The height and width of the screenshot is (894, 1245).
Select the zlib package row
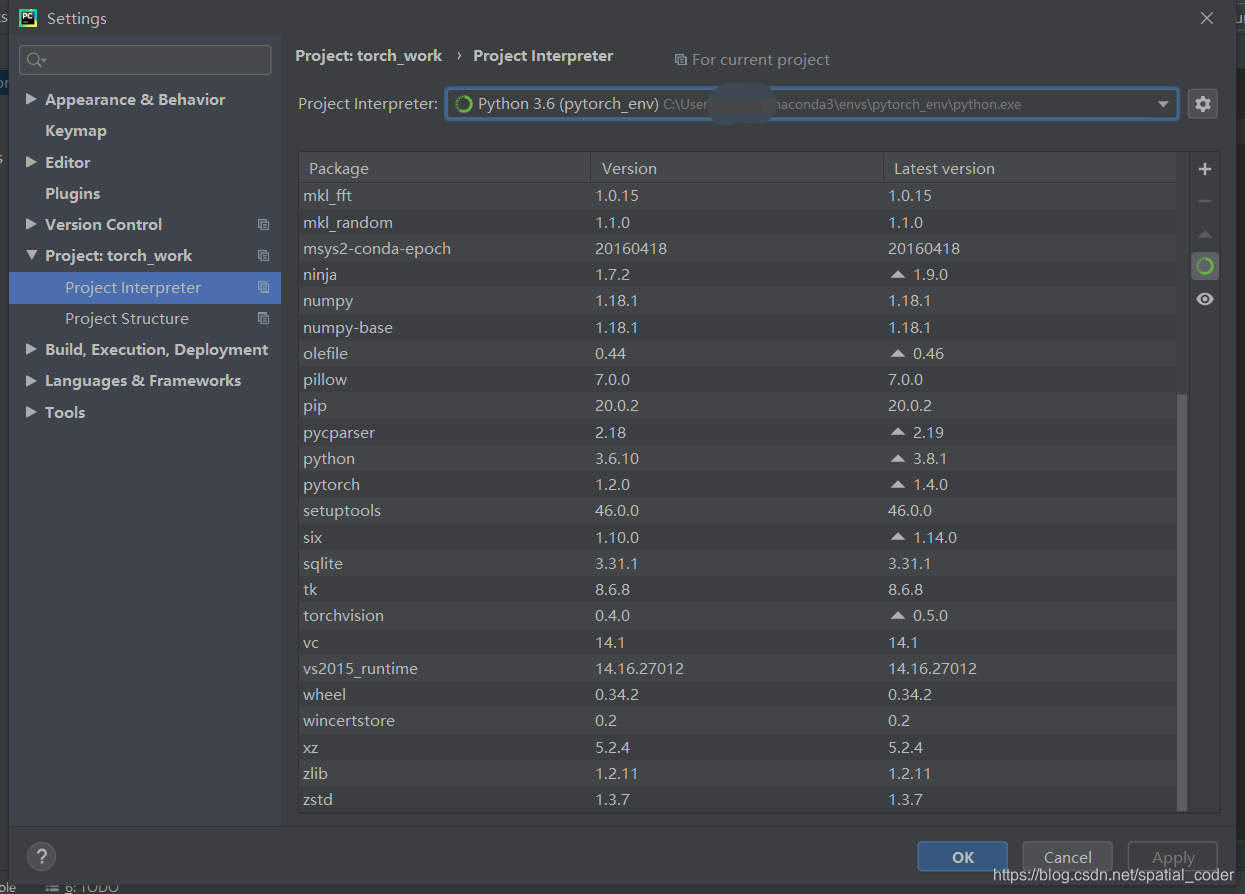[738, 774]
